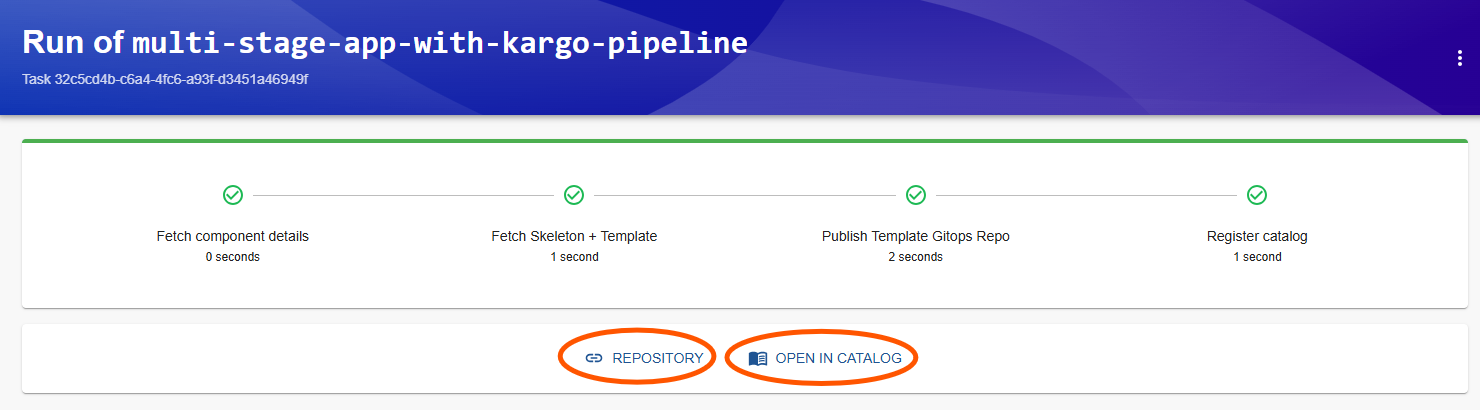Image resolution: width=1480 pixels, height=410 pixels.
Task: Click 1 second under Fetch Skeleton + Template
Action: pyautogui.click(x=574, y=257)
